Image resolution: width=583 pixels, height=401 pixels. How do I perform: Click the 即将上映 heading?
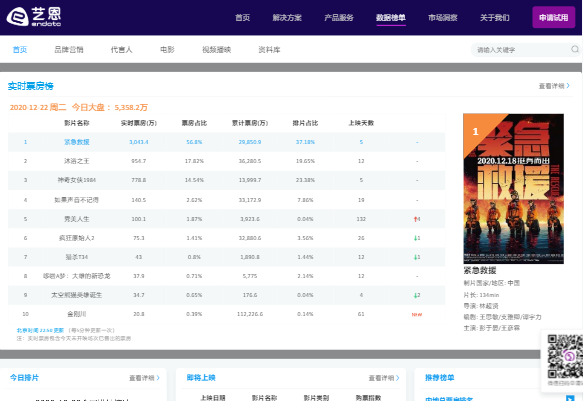(201, 378)
